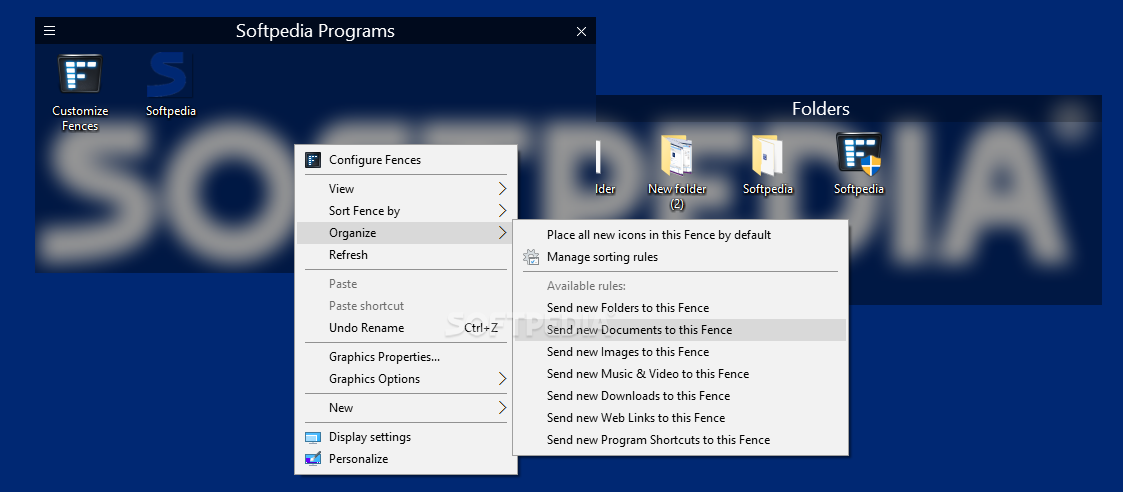Enable Send new Program Shortcuts rule
The width and height of the screenshot is (1123, 492).
click(680, 440)
